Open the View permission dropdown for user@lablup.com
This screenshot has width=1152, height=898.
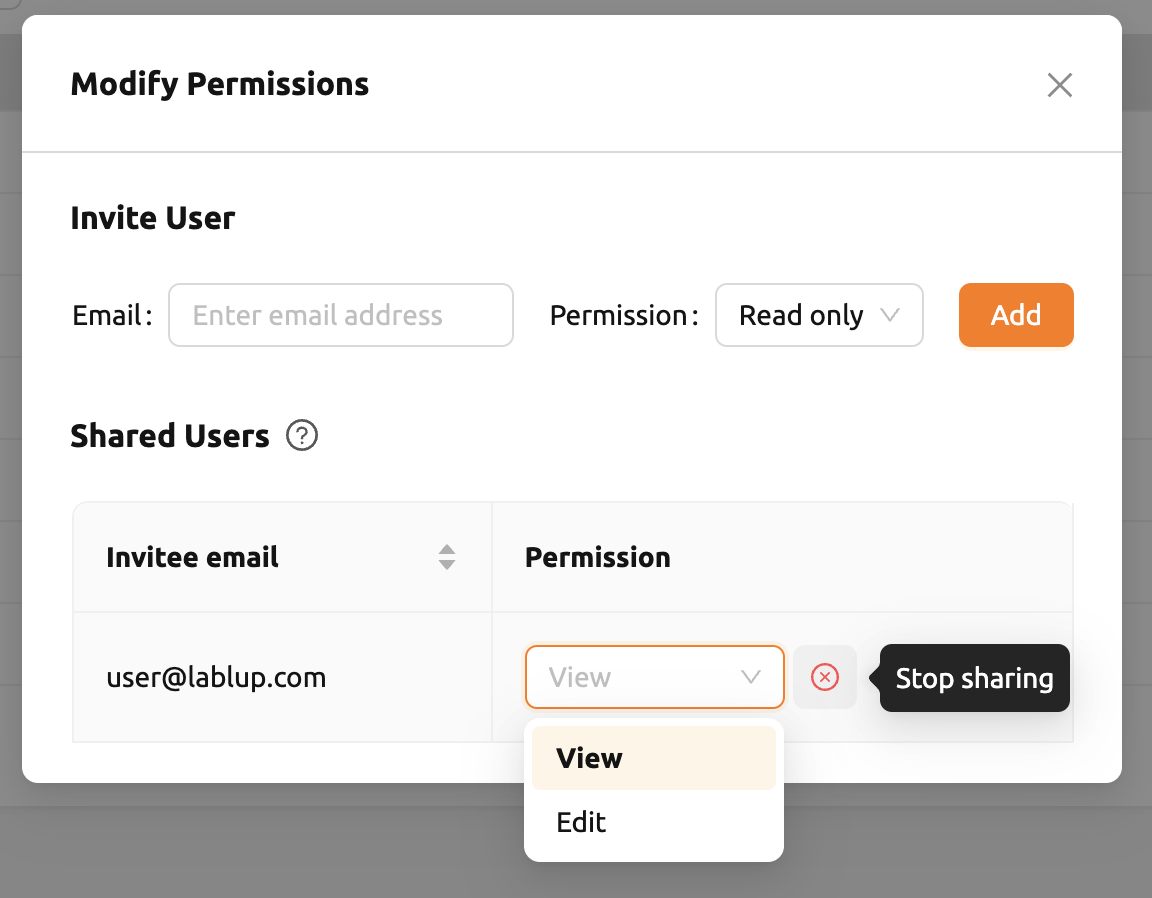(655, 677)
